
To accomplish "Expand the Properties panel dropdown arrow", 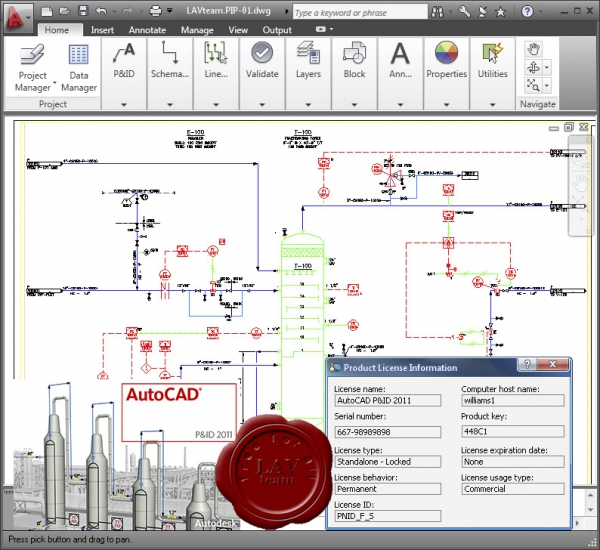I will tap(447, 104).
